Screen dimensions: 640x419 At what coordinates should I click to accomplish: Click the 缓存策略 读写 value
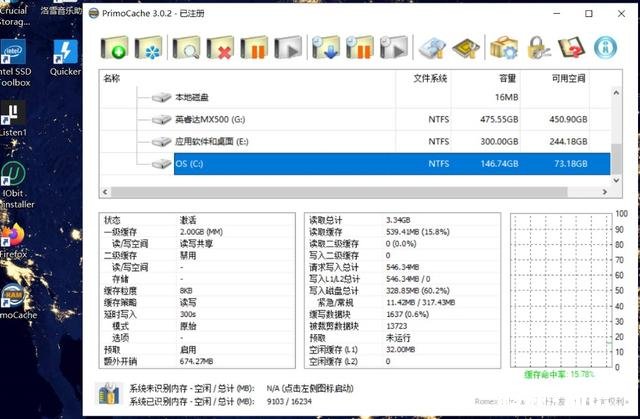(x=188, y=302)
